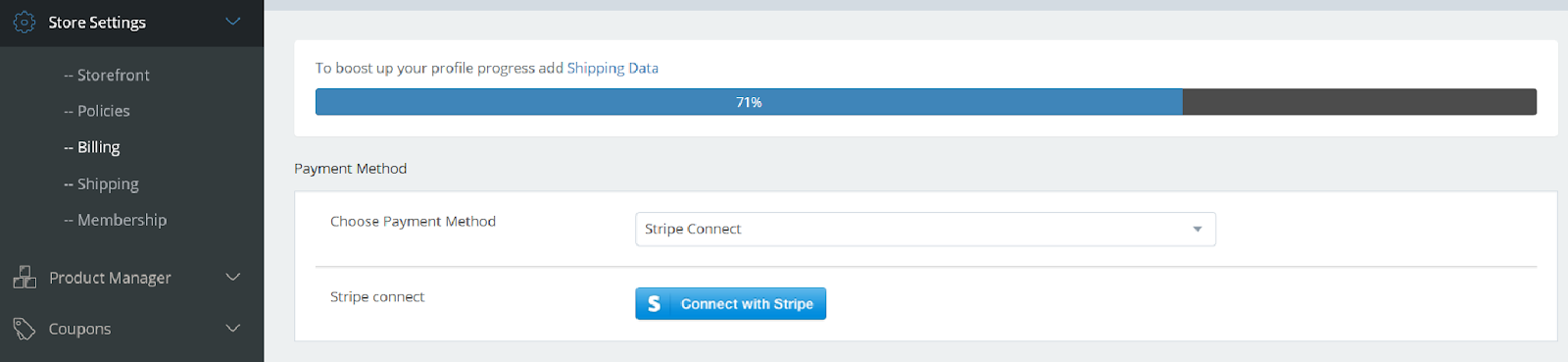Click the Product Manager boxes icon
This screenshot has height=362, width=1568.
coord(24,278)
